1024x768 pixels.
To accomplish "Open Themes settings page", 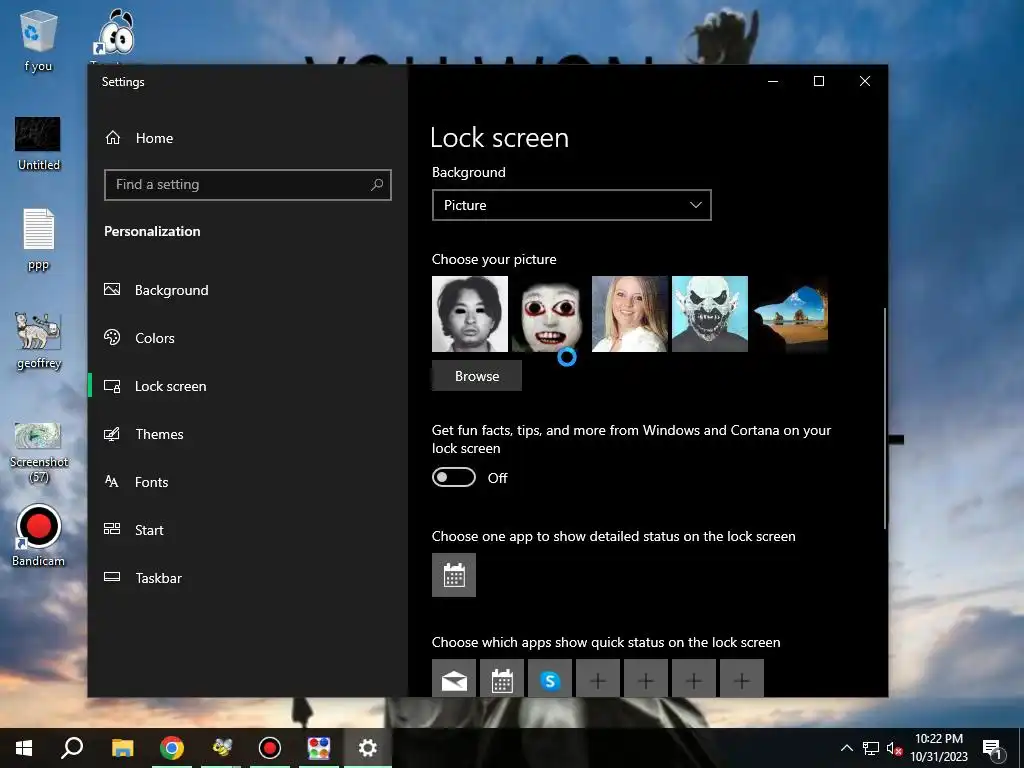I will coord(144,434).
